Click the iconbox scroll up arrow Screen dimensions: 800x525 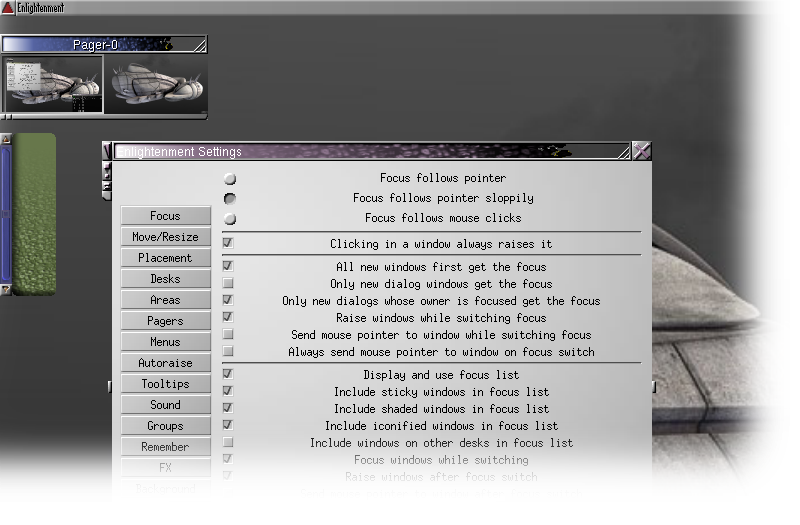(x=6, y=139)
